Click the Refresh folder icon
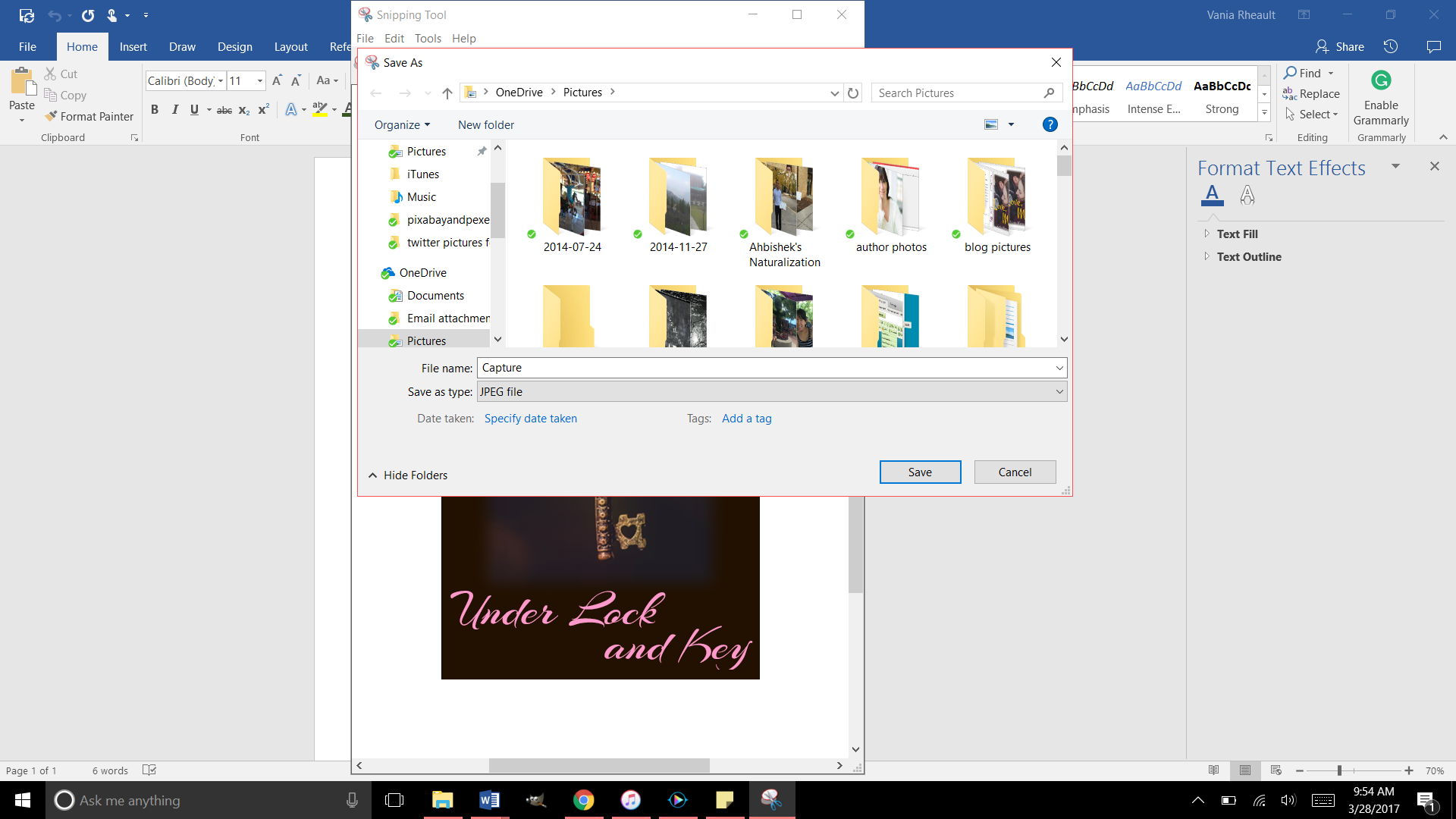This screenshot has height=819, width=1456. pyautogui.click(x=853, y=93)
